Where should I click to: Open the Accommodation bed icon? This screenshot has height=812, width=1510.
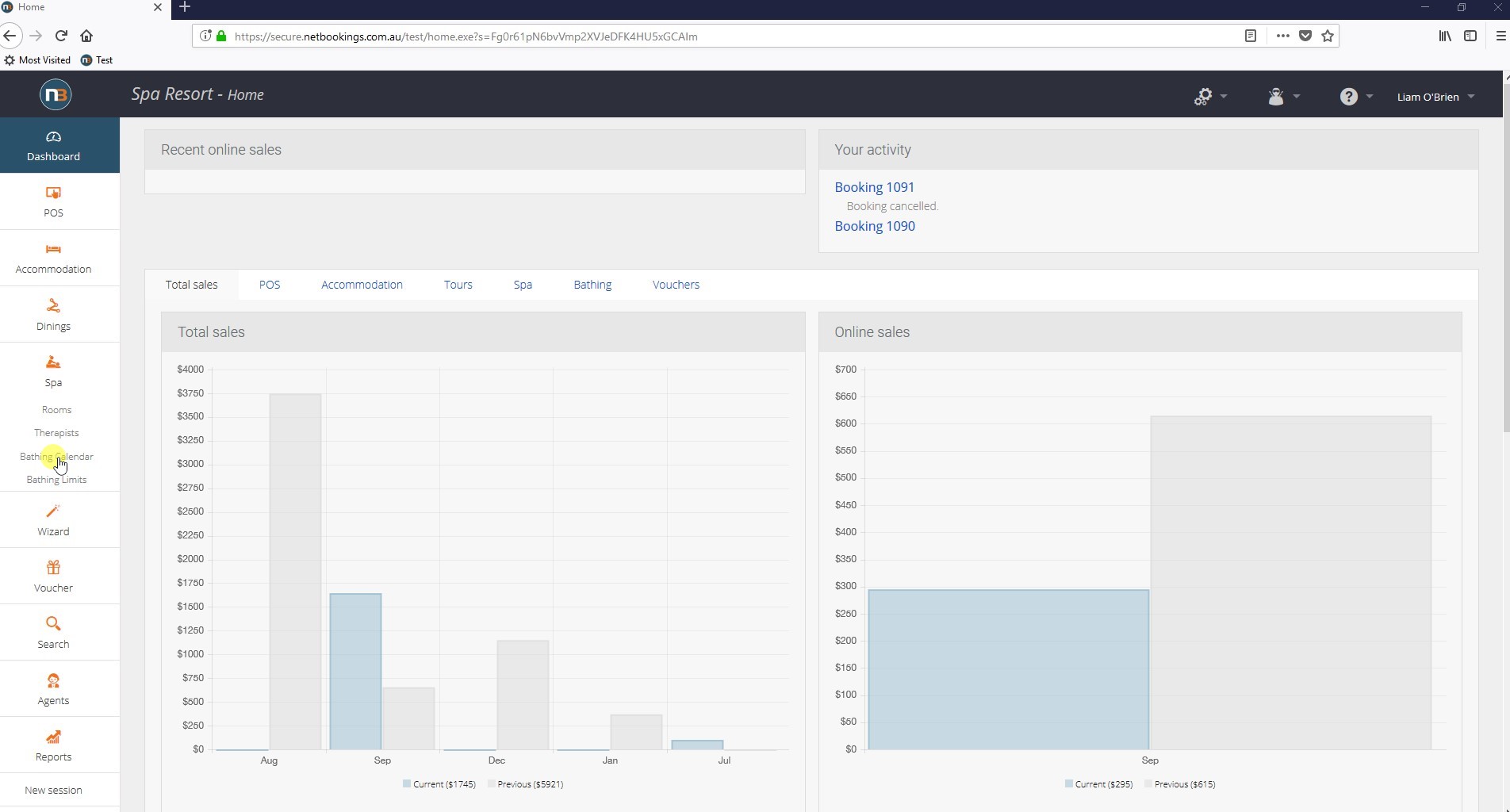(53, 249)
